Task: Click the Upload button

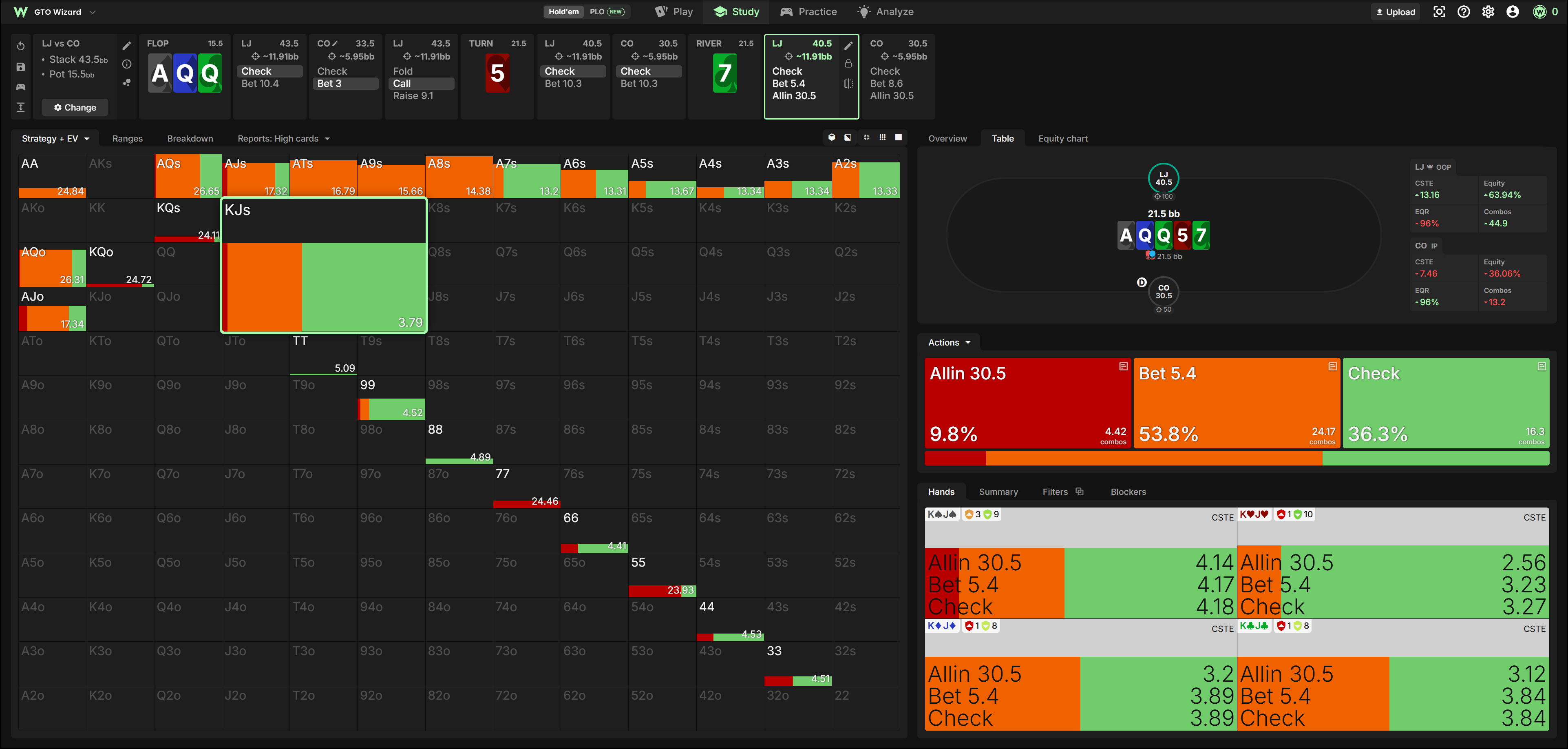Action: [x=1395, y=11]
